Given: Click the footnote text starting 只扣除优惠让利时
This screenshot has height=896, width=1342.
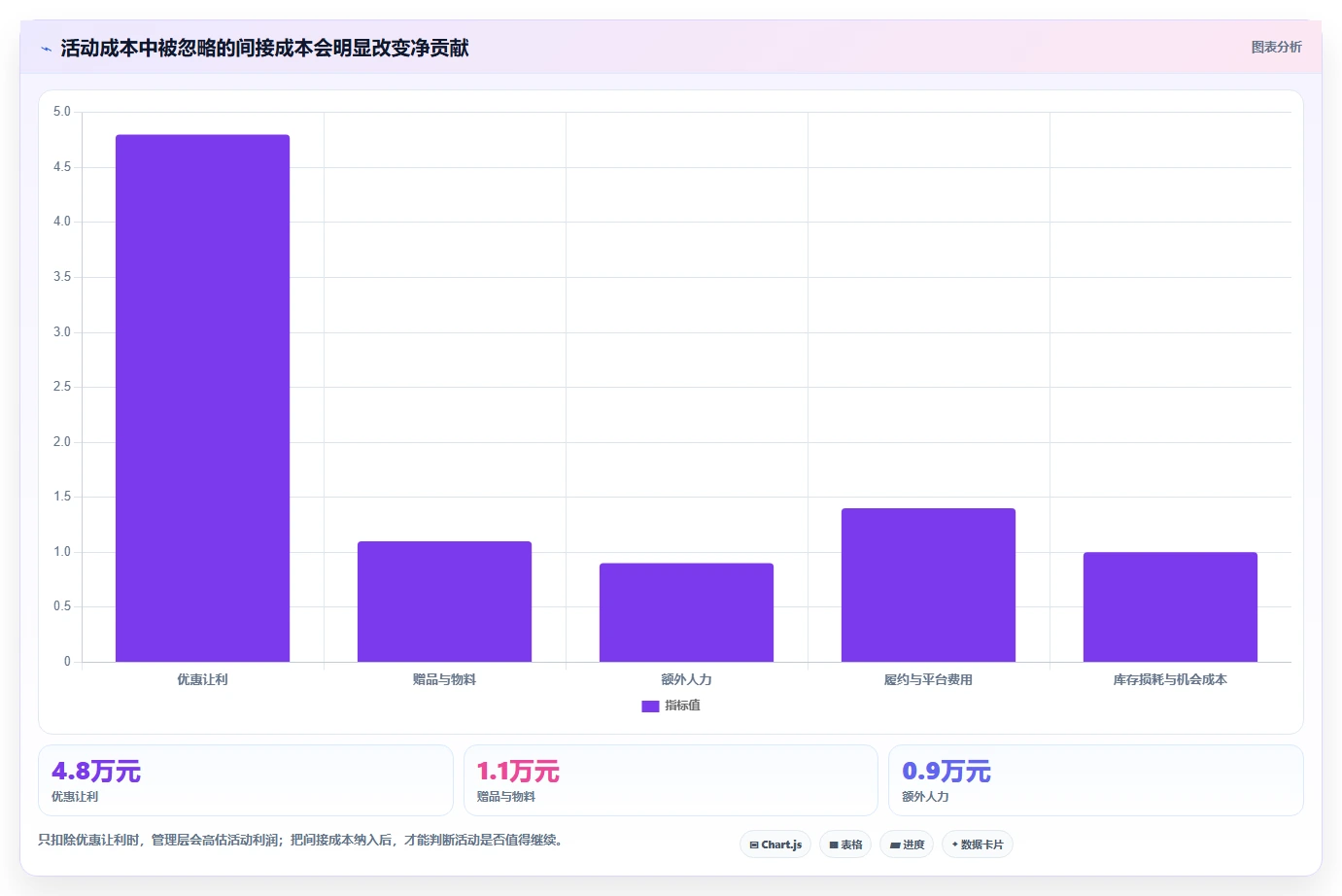Looking at the screenshot, I should coord(300,840).
